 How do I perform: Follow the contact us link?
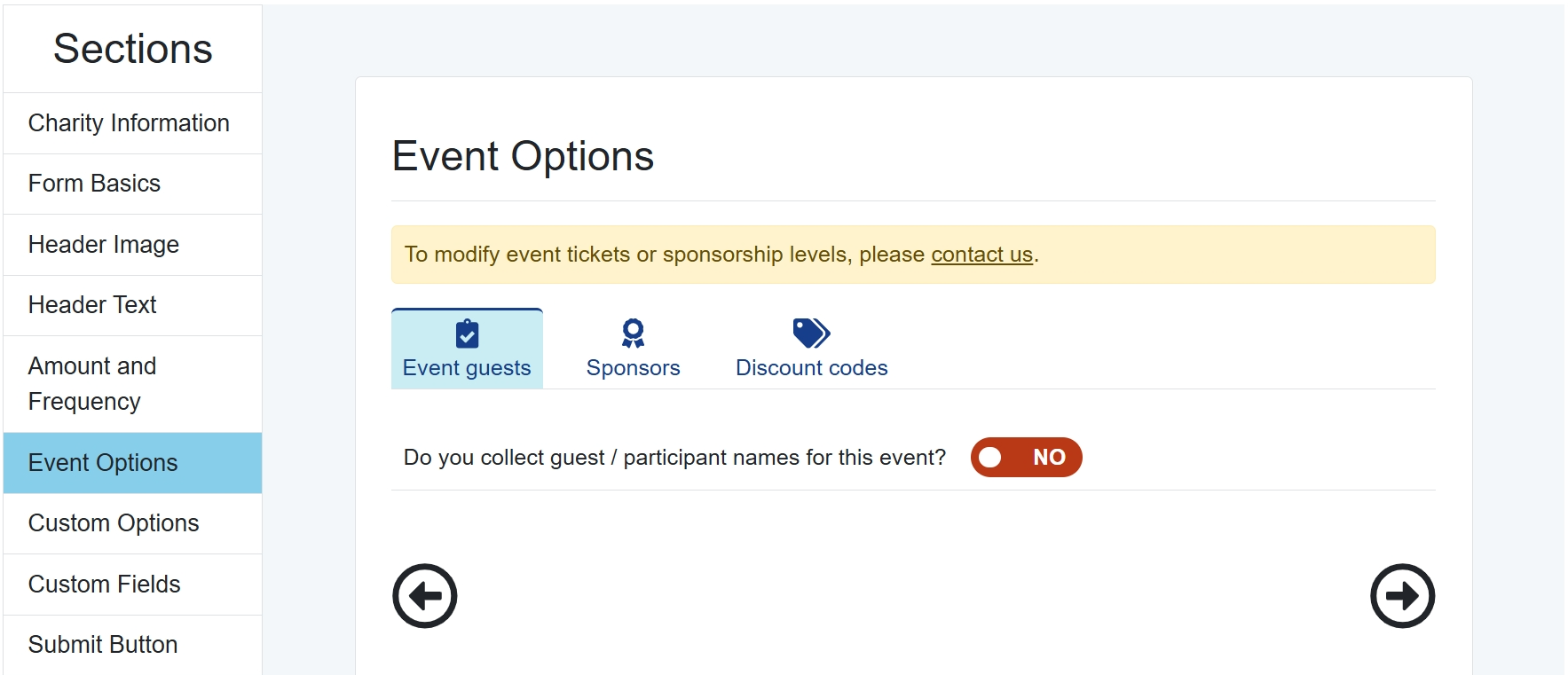[x=981, y=255]
